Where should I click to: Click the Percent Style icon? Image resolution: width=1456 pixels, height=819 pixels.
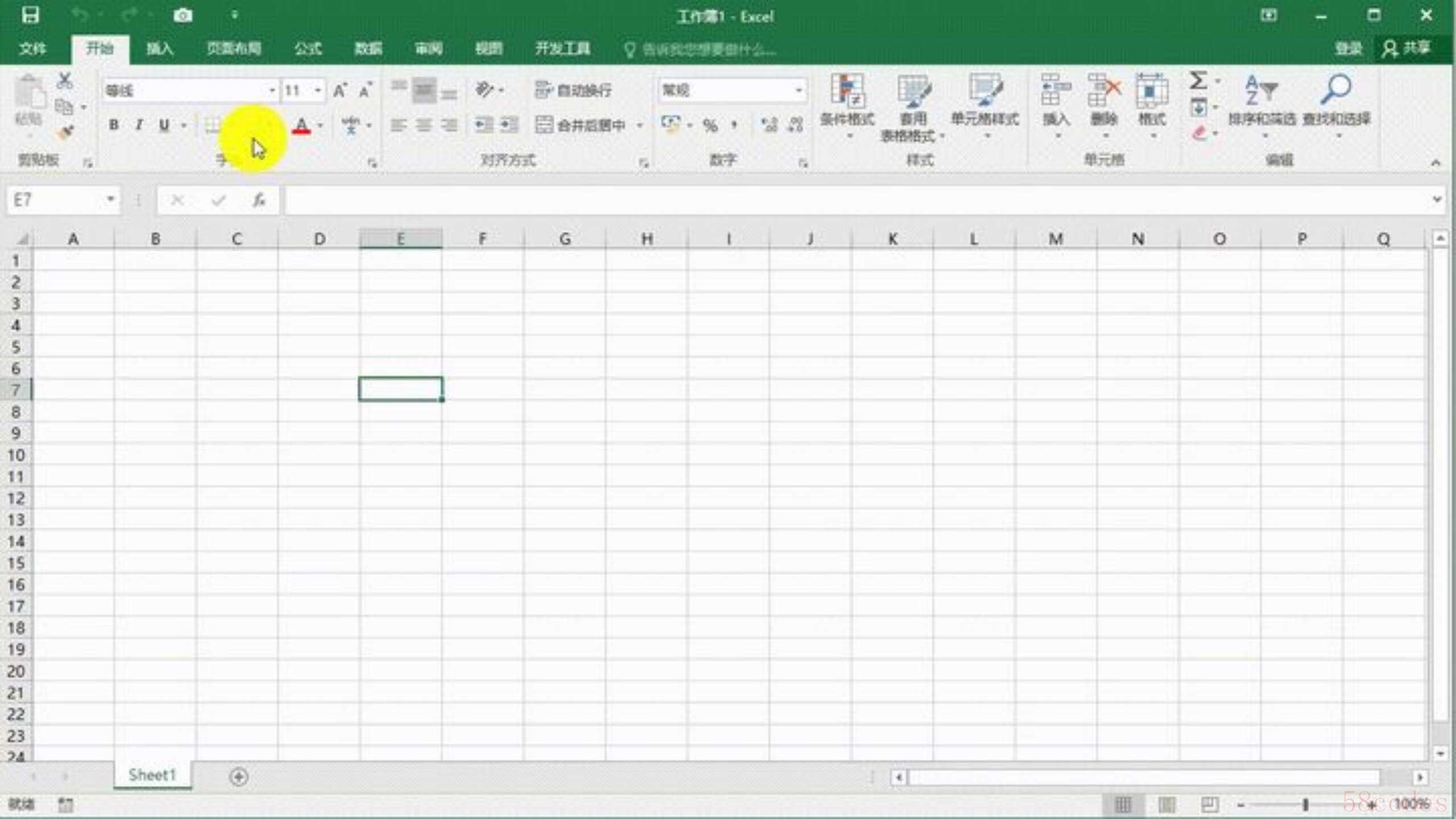[710, 125]
